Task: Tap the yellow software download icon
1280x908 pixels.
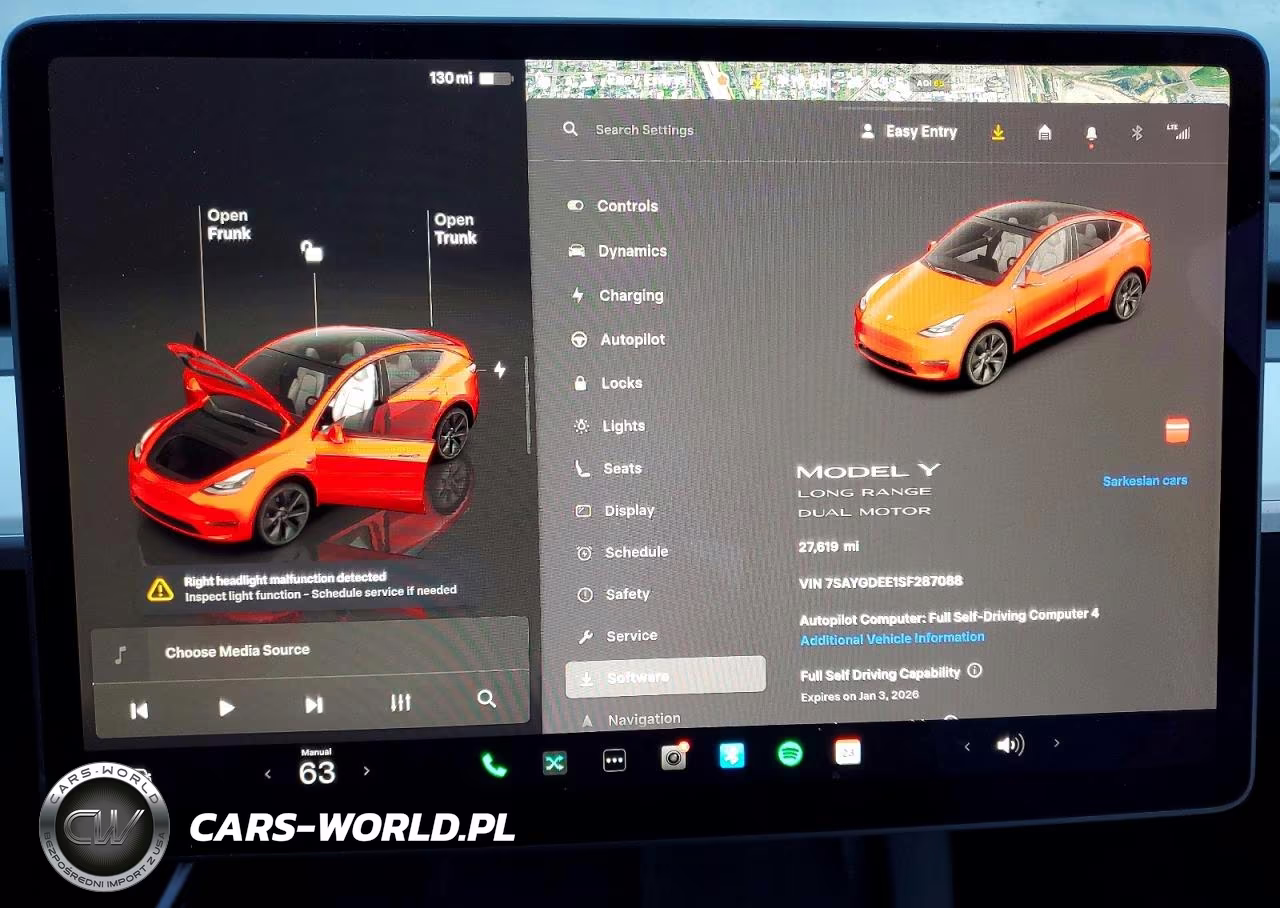Action: 998,132
